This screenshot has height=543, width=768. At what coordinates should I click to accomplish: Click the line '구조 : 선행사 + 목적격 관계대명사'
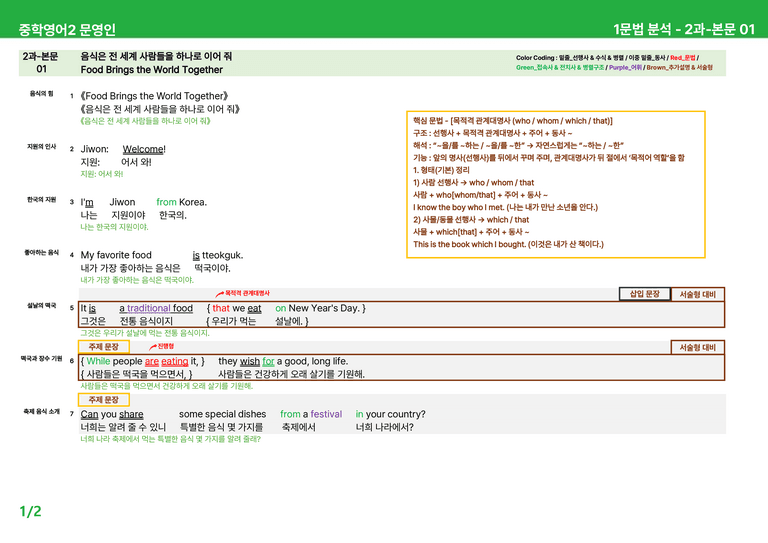click(492, 133)
